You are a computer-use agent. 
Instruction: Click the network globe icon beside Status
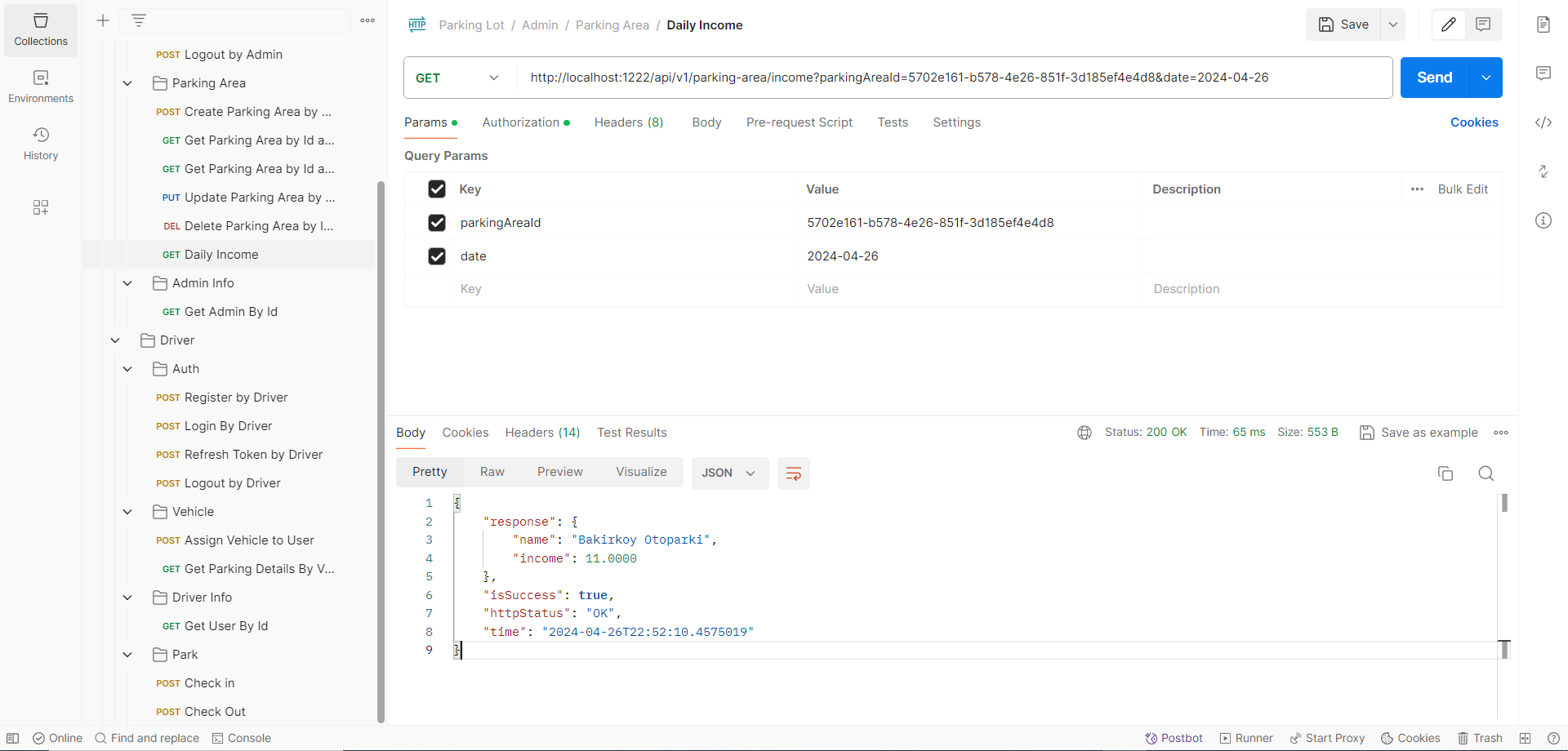click(x=1085, y=433)
